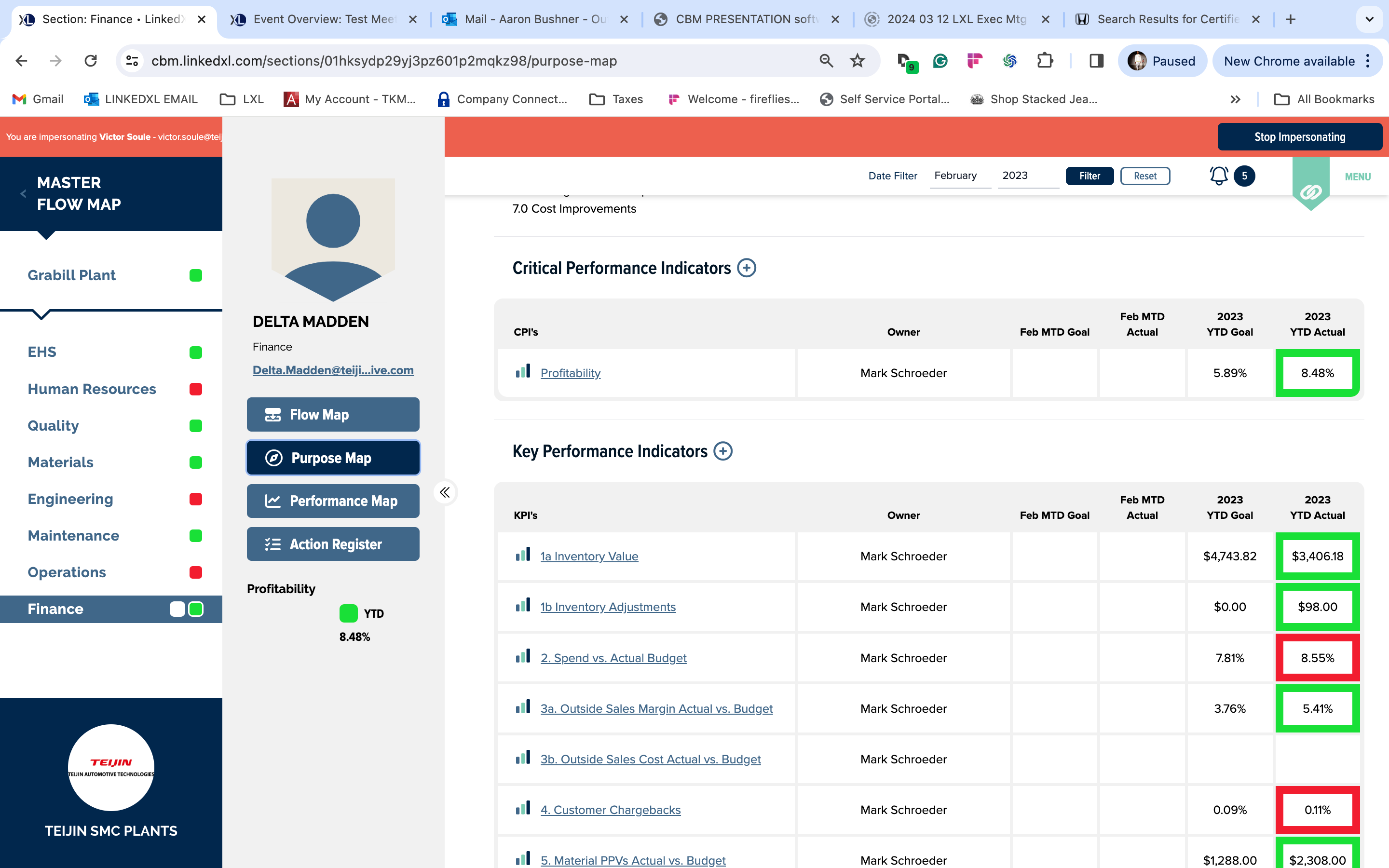
Task: Open chart icon for Customer Chargebacks
Action: point(523,808)
